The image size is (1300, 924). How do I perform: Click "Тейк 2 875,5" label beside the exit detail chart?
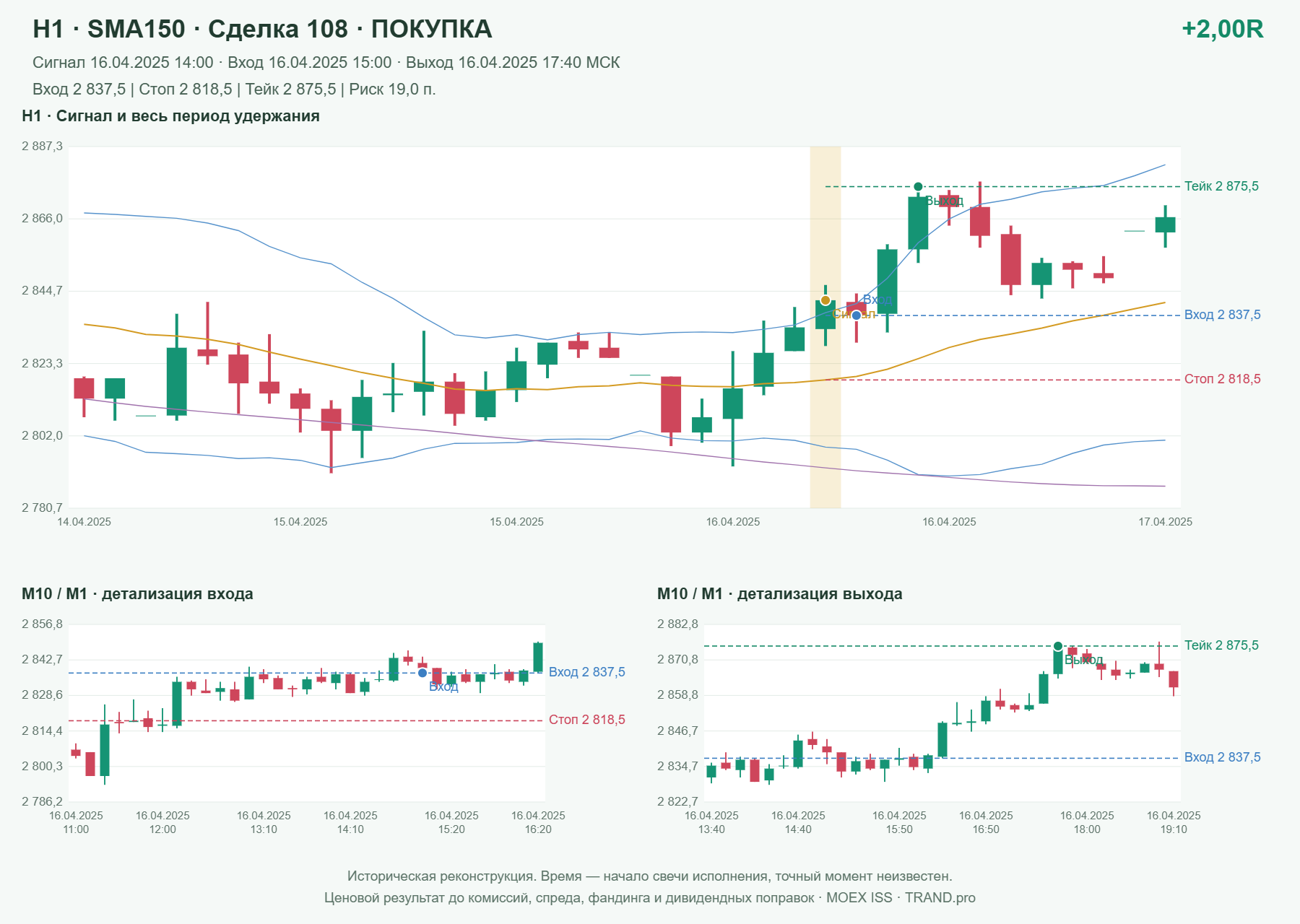pyautogui.click(x=1221, y=645)
